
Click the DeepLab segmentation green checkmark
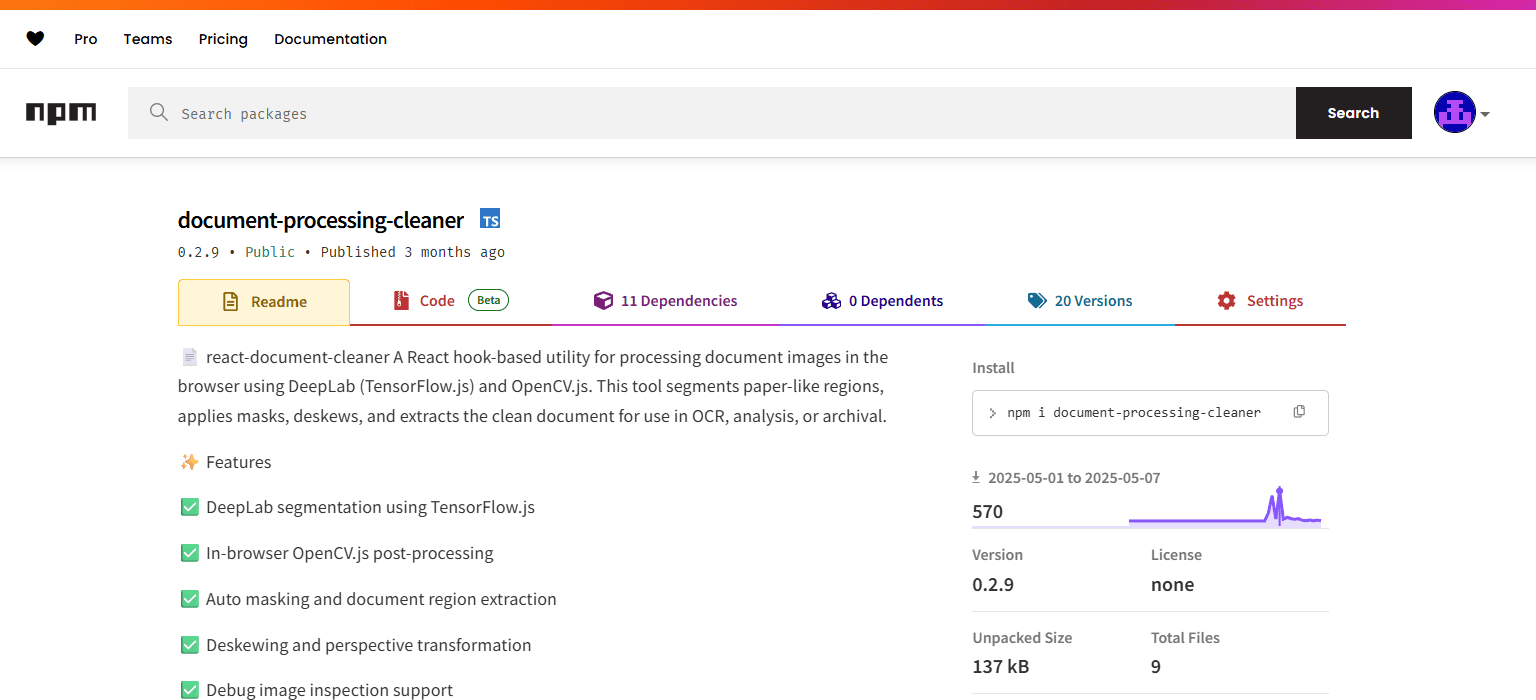[x=189, y=507]
